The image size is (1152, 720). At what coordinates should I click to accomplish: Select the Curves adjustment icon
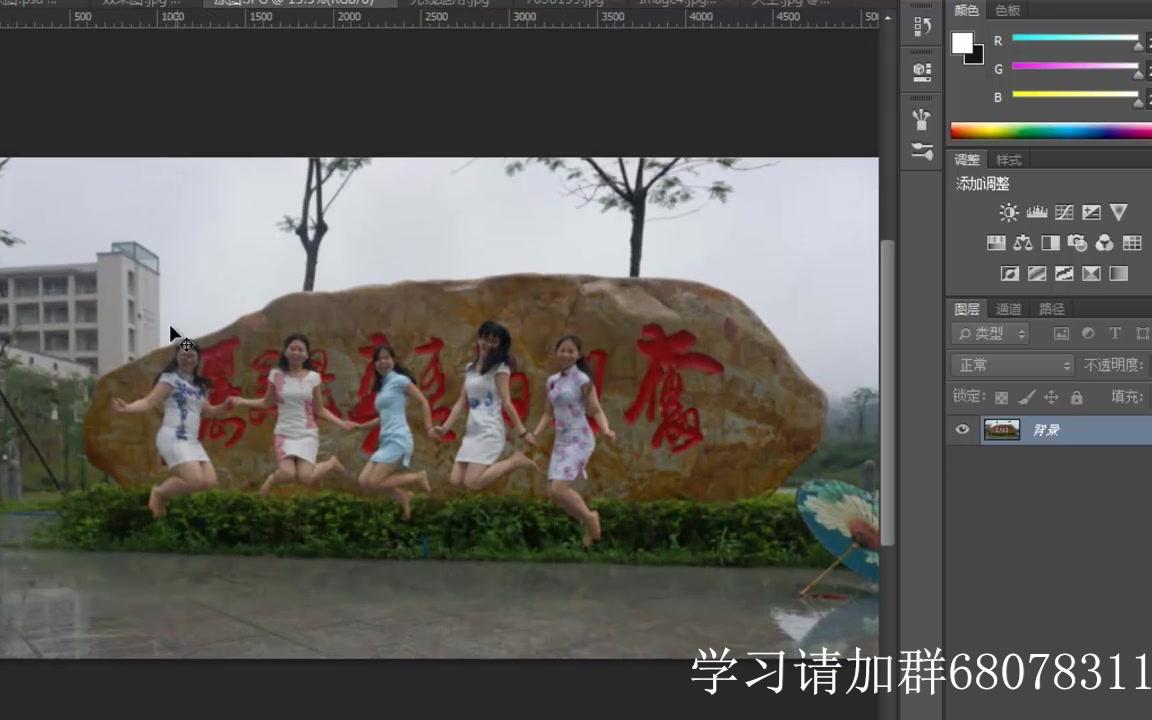pos(1064,212)
